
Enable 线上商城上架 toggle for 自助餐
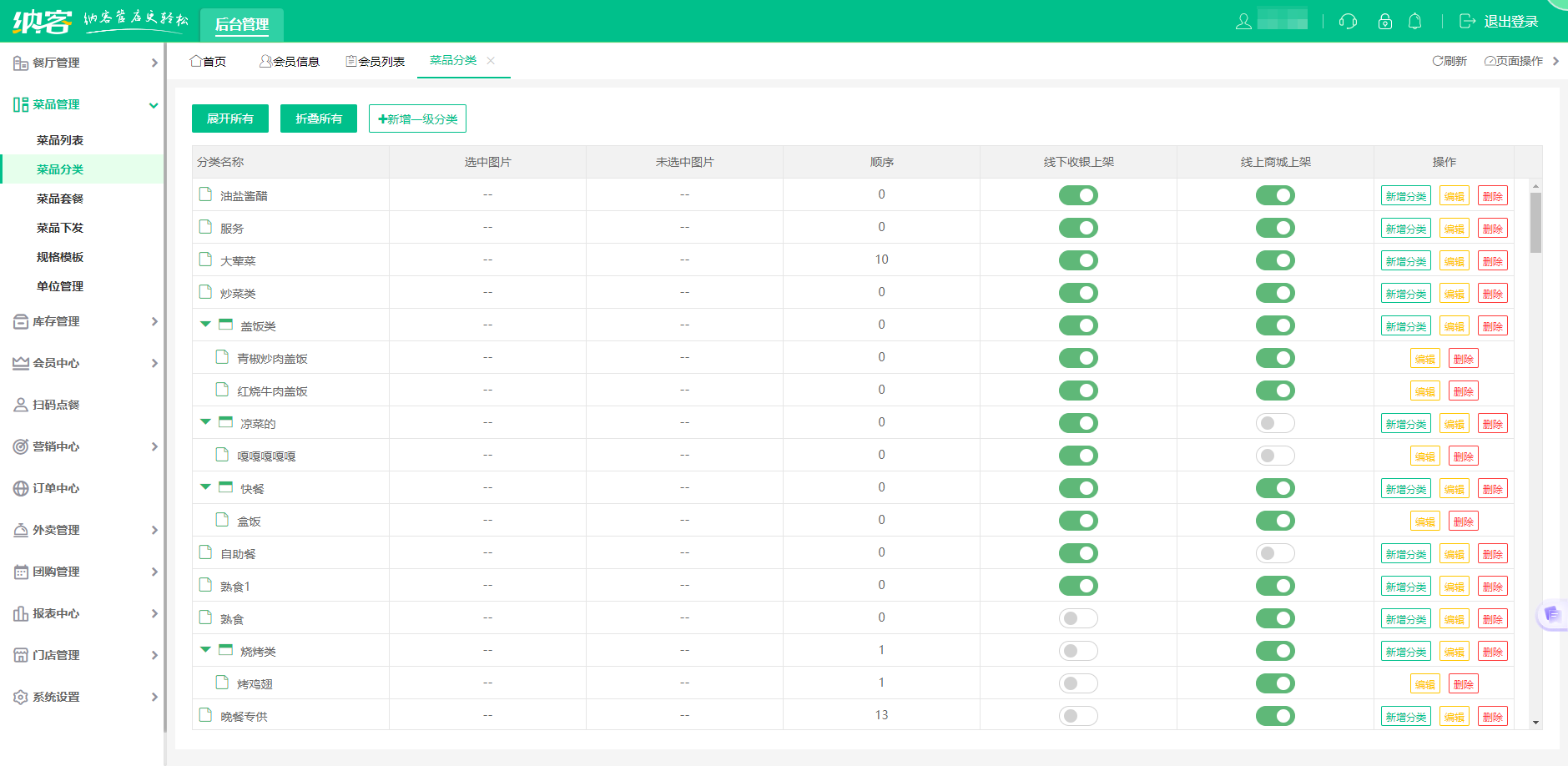[x=1275, y=553]
